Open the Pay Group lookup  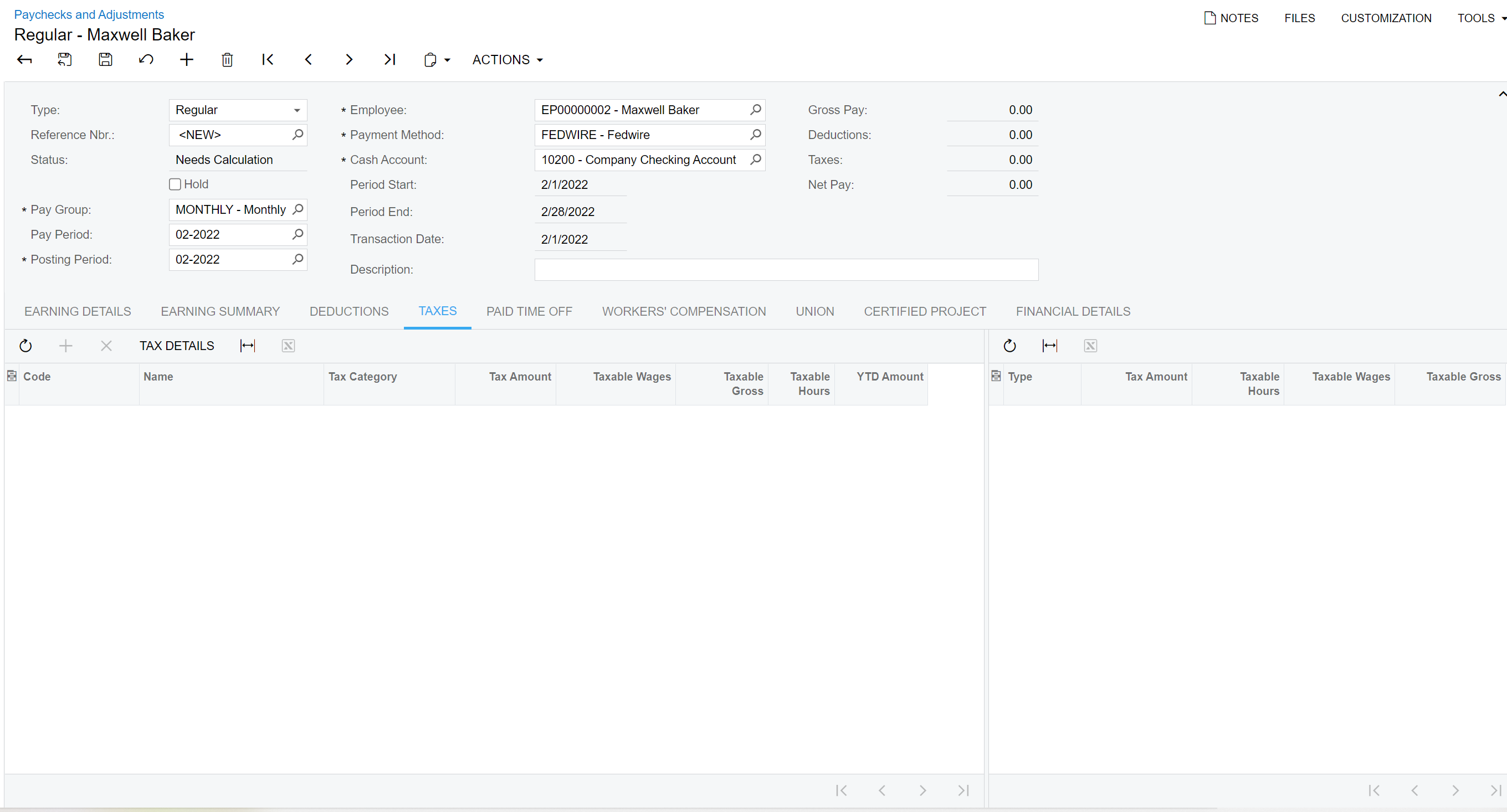pos(297,209)
